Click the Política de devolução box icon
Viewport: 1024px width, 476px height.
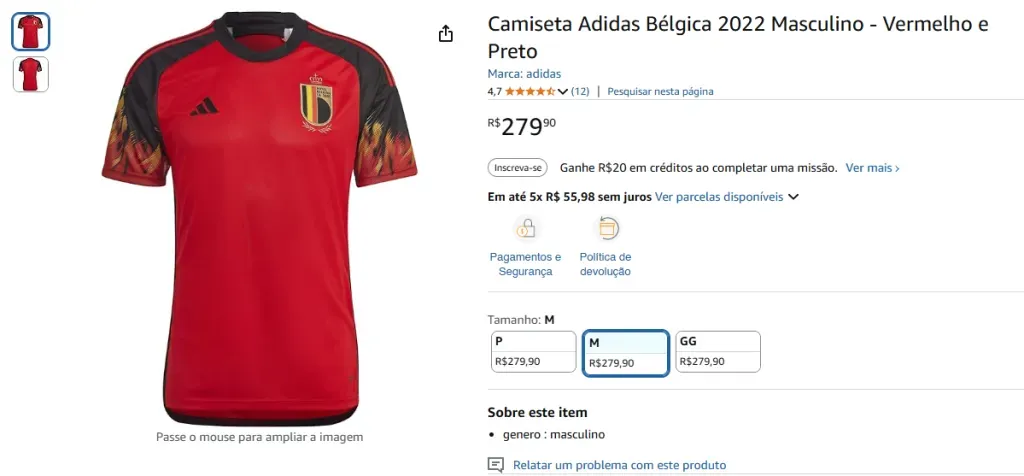pyautogui.click(x=606, y=229)
